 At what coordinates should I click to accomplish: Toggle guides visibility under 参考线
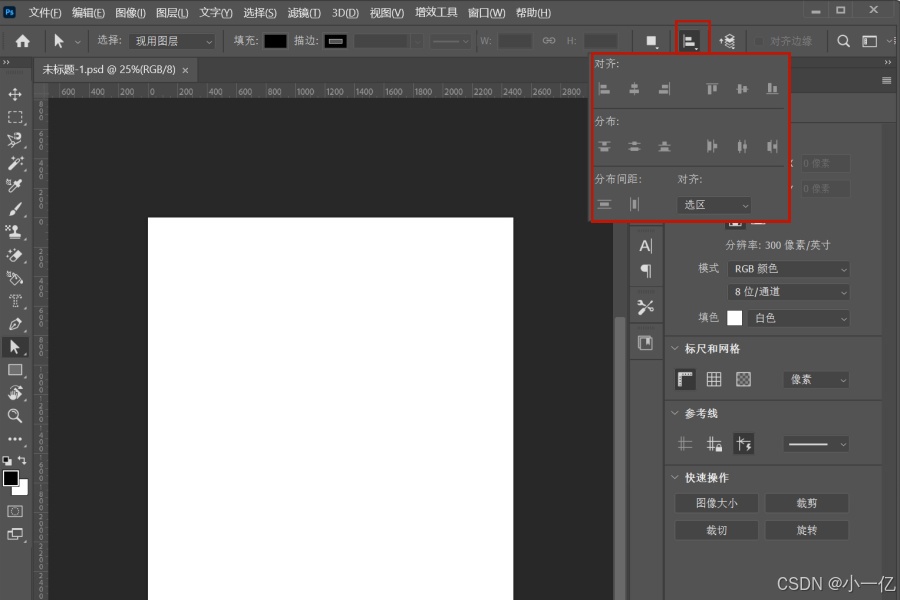[685, 444]
